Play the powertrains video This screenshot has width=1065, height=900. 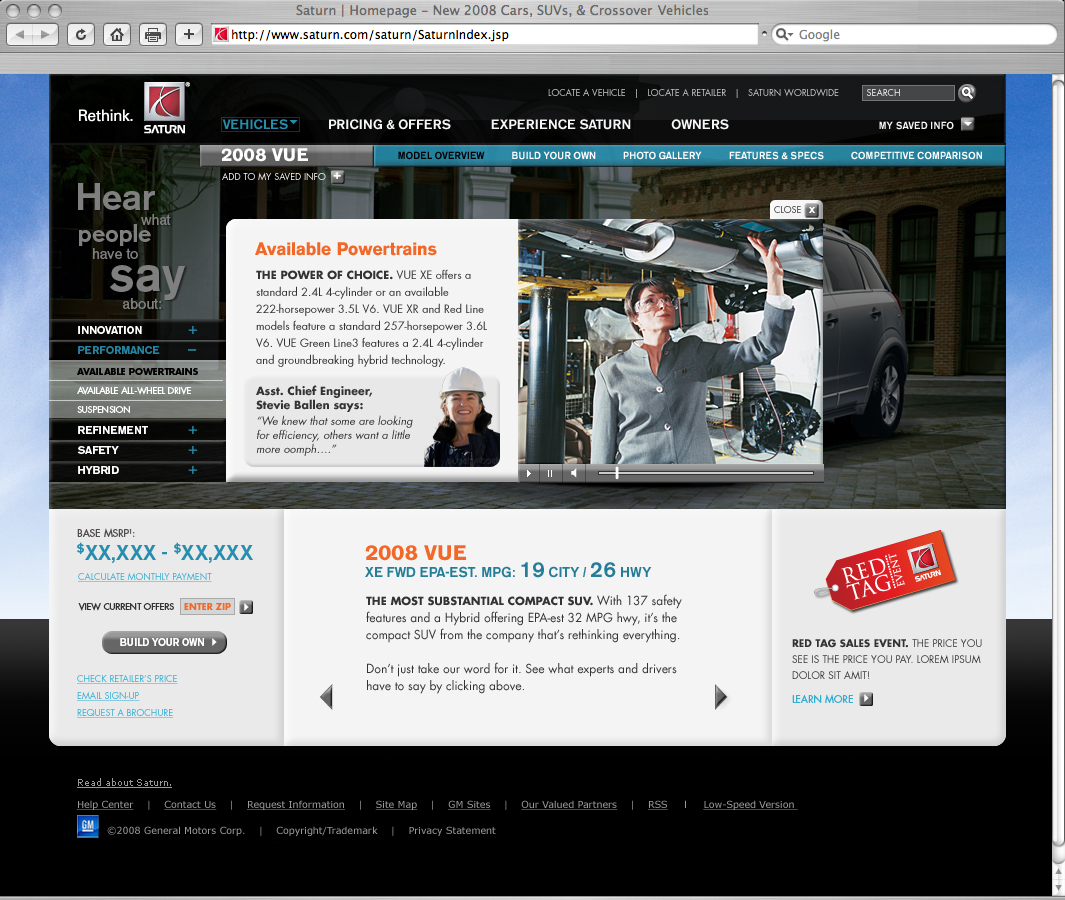(529, 473)
